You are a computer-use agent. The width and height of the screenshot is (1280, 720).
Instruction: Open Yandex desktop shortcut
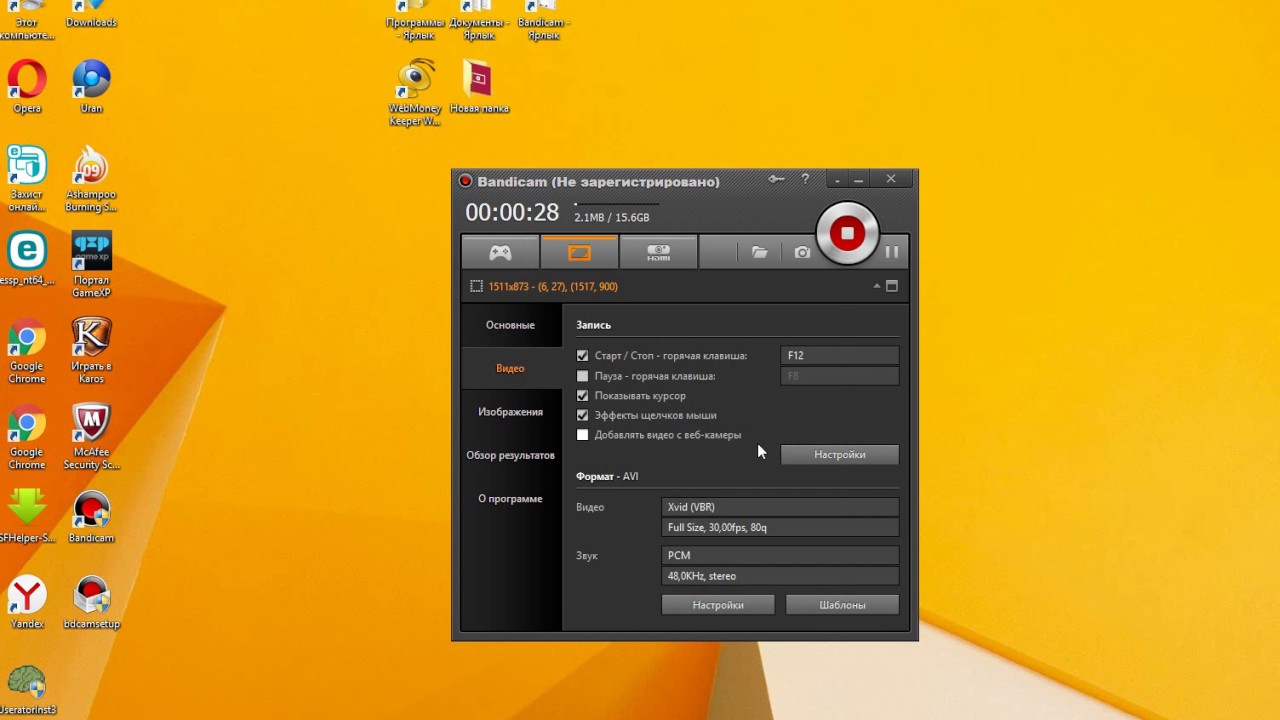tap(27, 603)
